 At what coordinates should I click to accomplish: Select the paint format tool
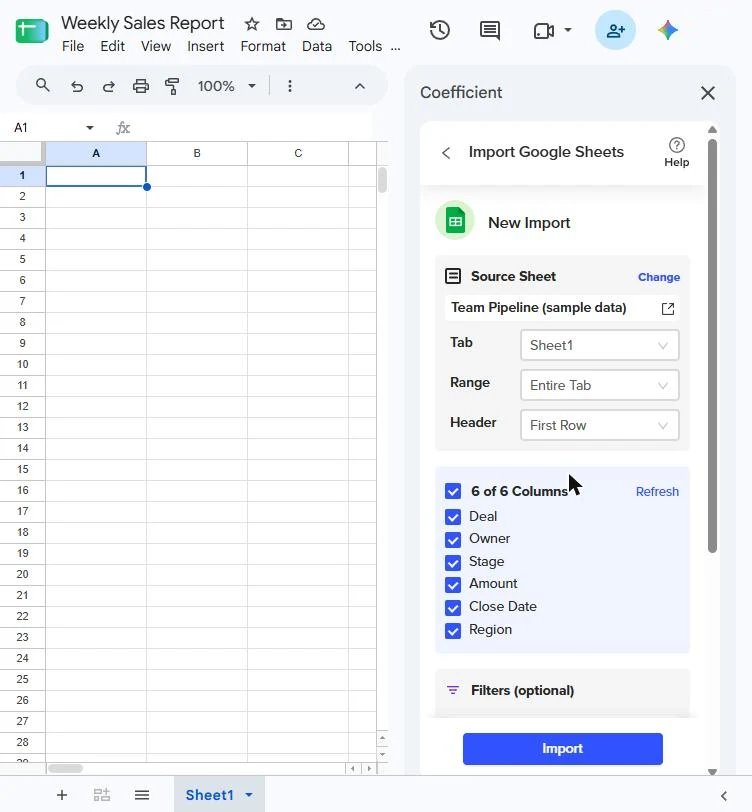click(172, 86)
